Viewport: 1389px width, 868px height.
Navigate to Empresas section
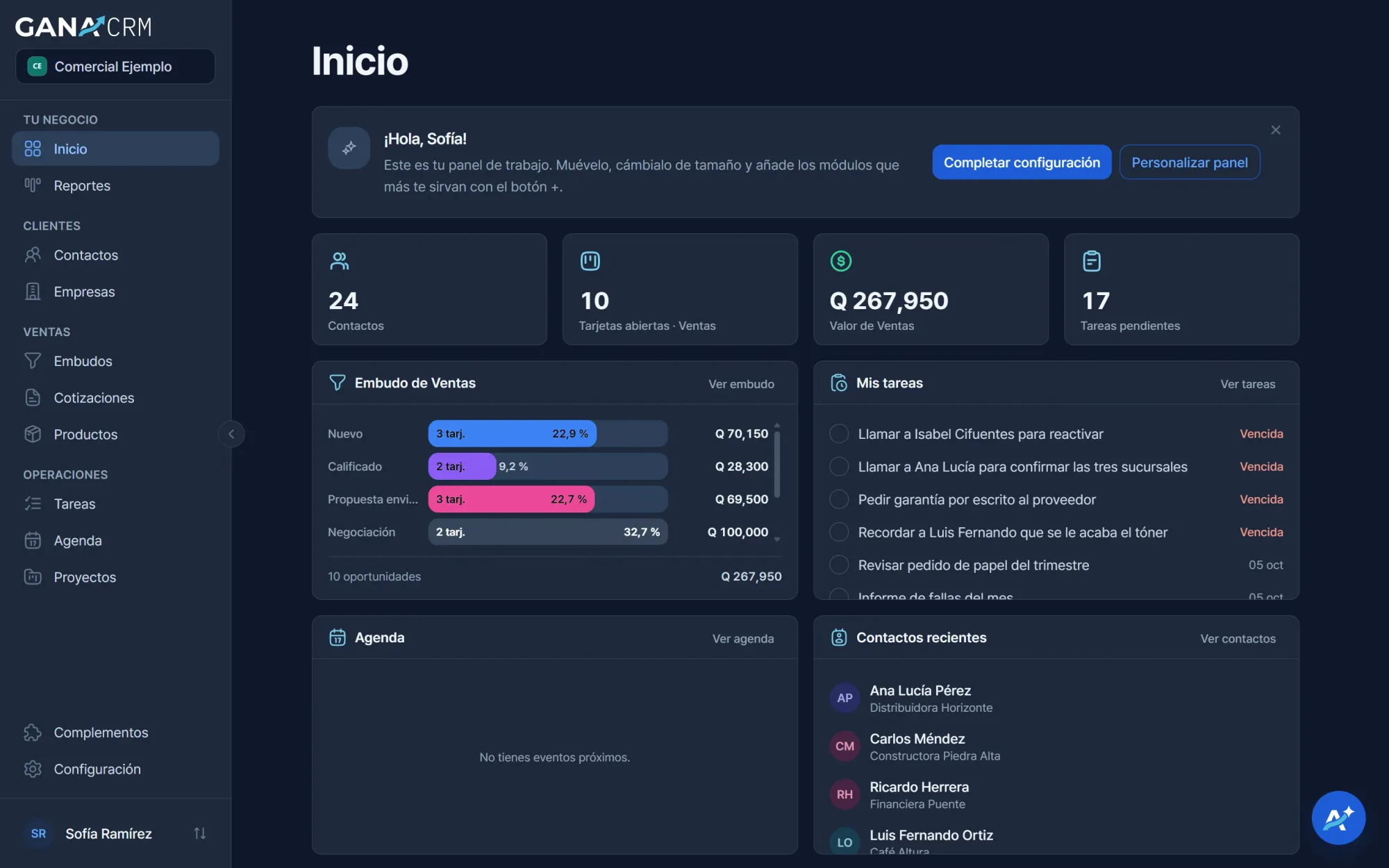coord(115,292)
